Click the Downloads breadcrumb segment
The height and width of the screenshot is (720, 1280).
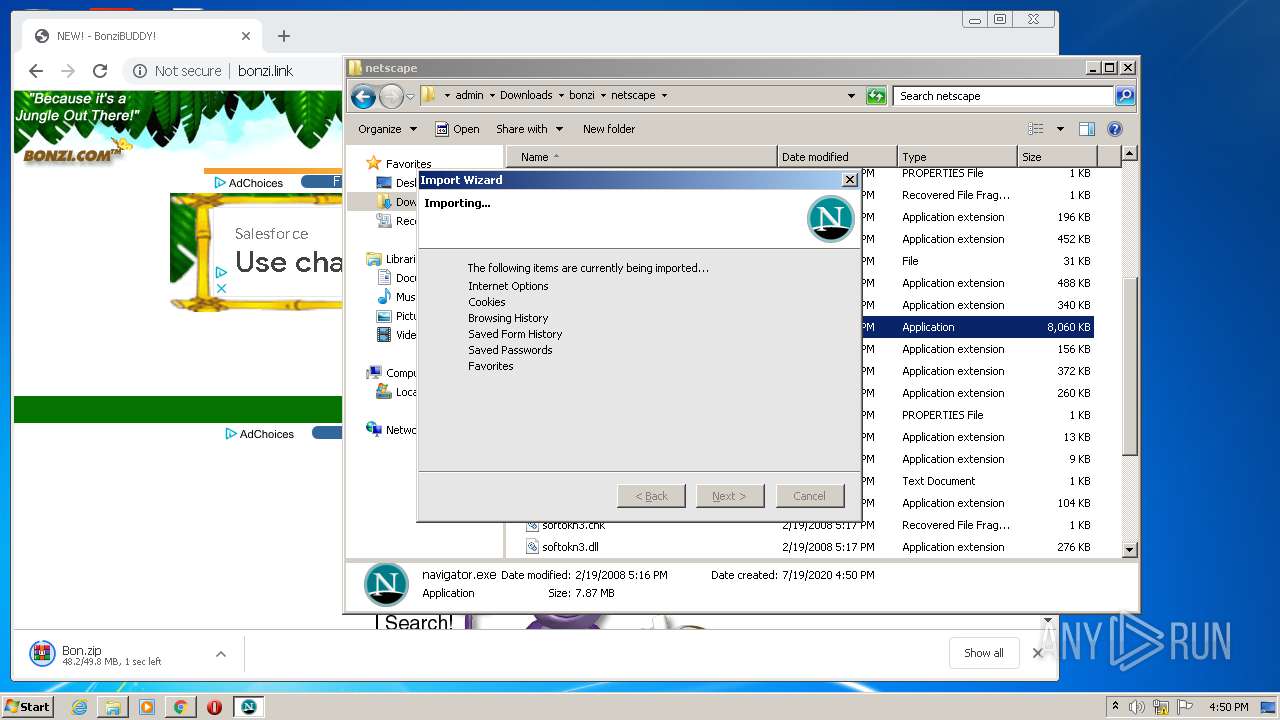[x=526, y=96]
